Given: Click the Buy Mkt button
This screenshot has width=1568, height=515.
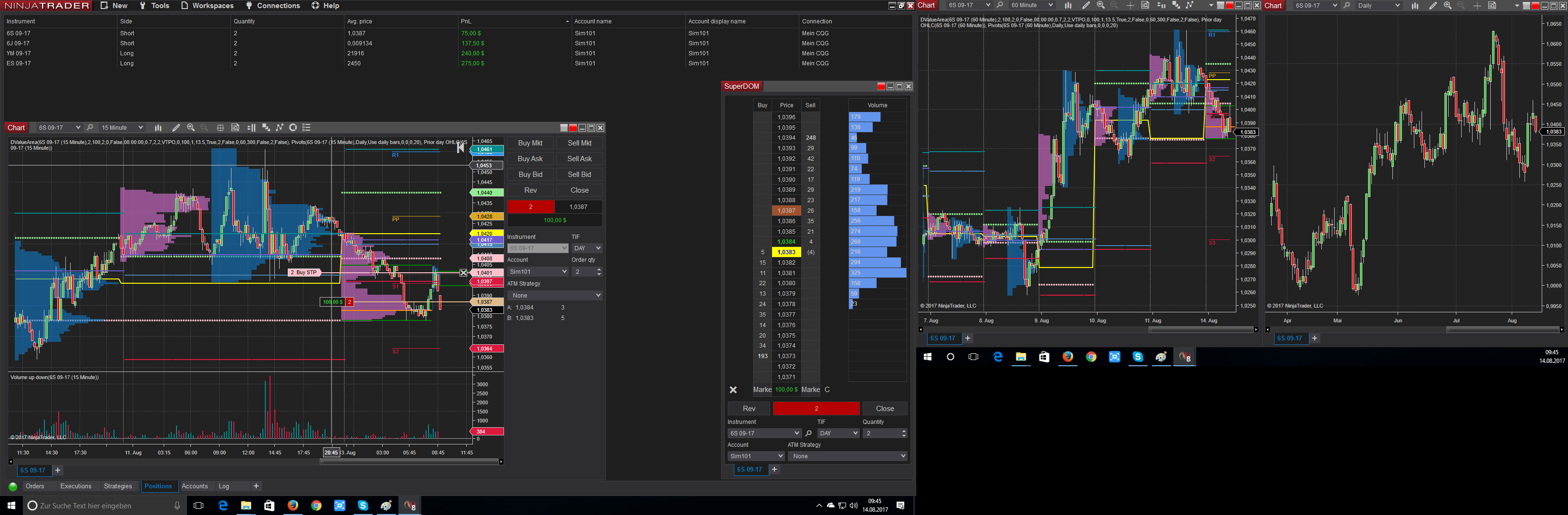Looking at the screenshot, I should pyautogui.click(x=530, y=143).
